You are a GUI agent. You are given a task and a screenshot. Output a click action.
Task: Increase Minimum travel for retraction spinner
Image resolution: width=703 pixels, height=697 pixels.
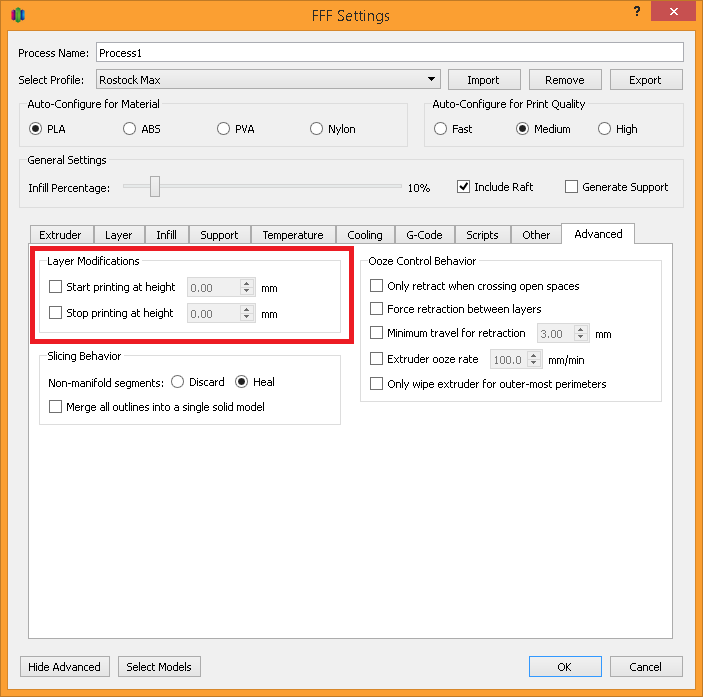pos(584,329)
